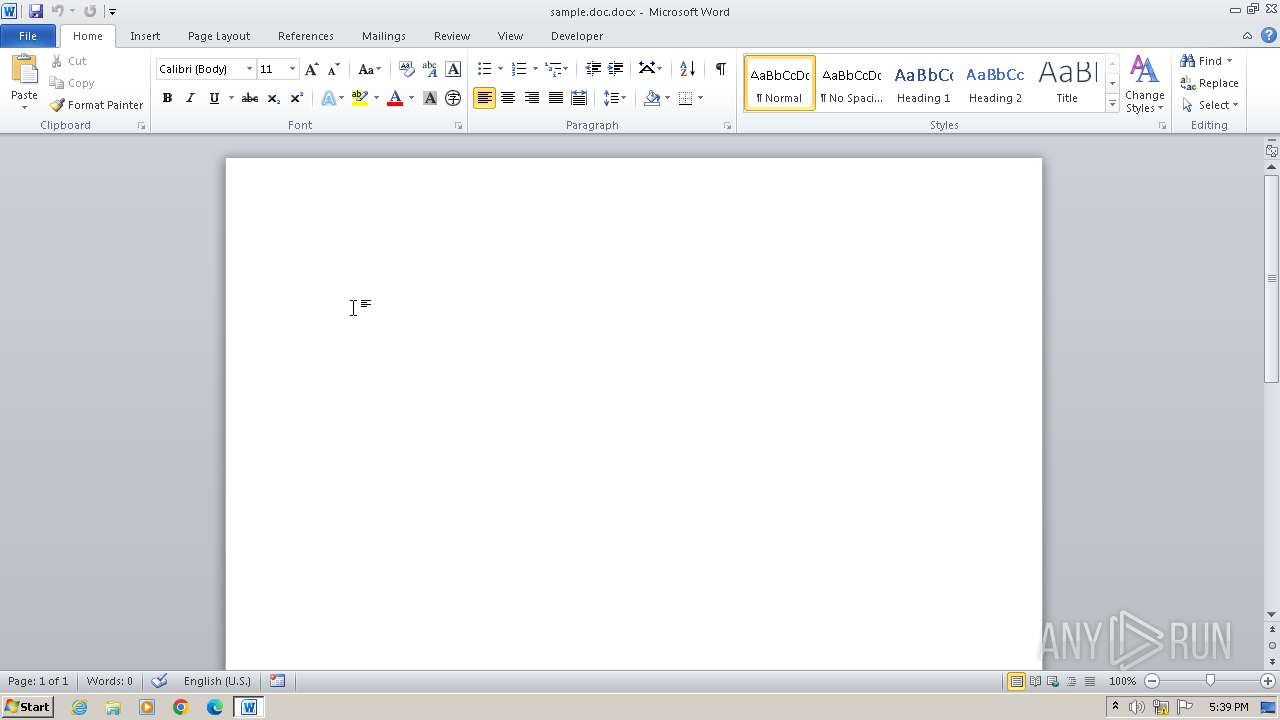Click the macro recording status icon
Image resolution: width=1280 pixels, height=720 pixels.
click(x=278, y=681)
